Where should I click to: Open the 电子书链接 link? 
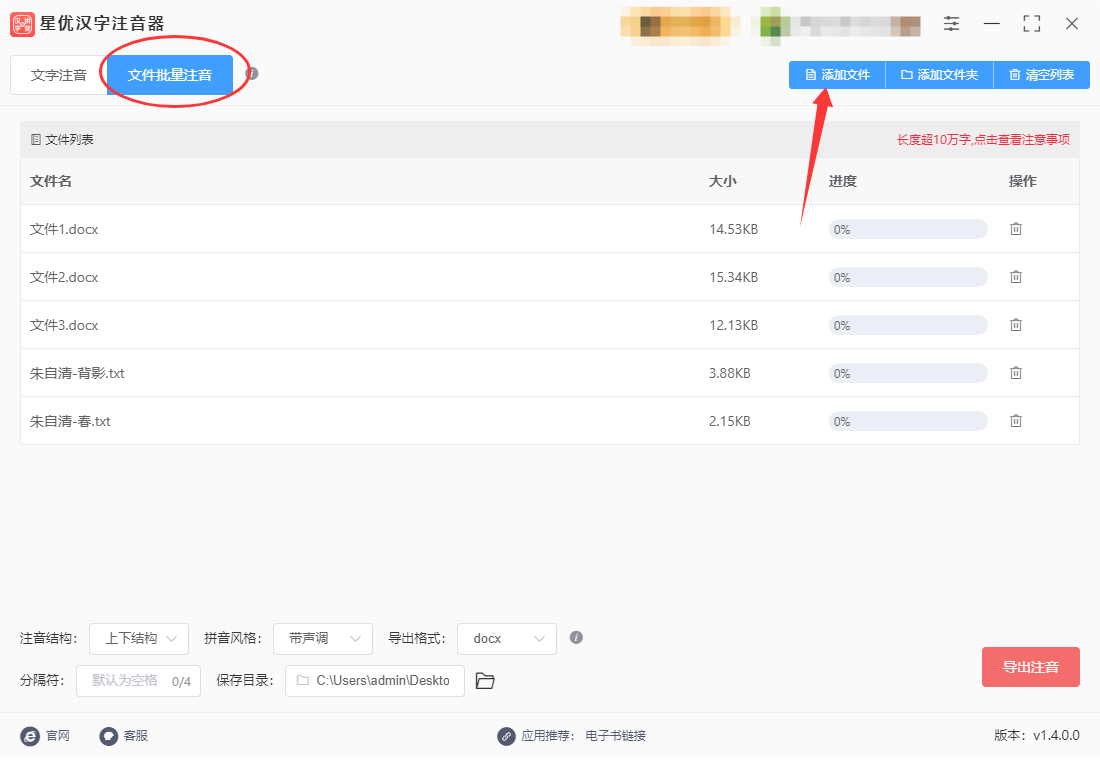click(x=615, y=736)
